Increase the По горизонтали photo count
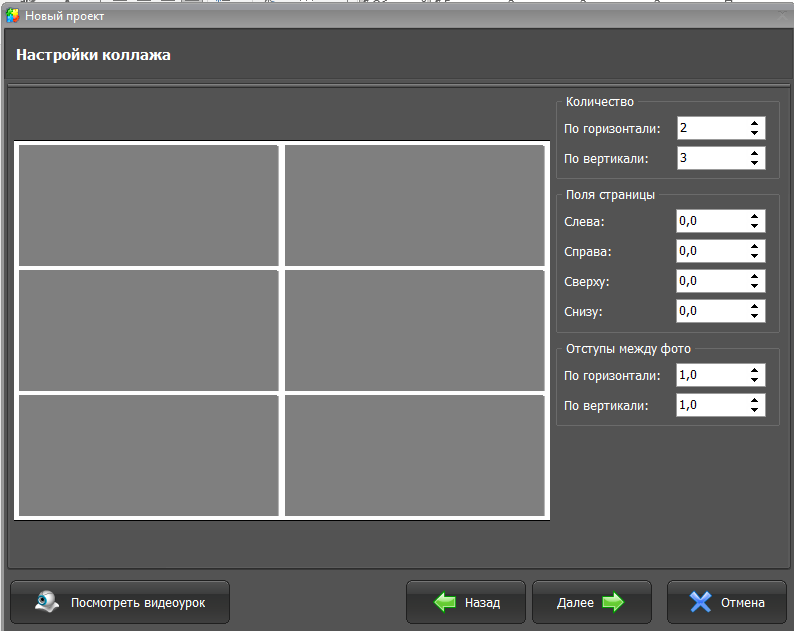The width and height of the screenshot is (794, 631). tap(754, 123)
